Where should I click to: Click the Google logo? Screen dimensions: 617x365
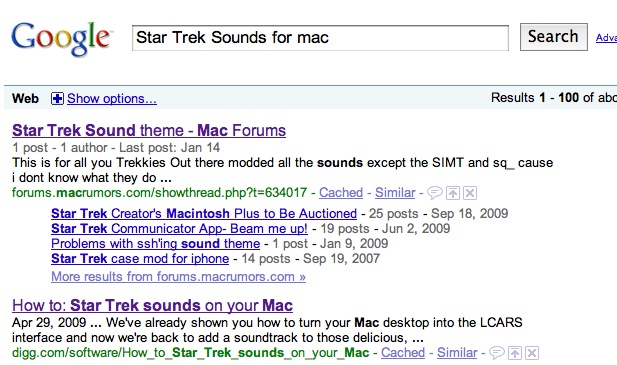pyautogui.click(x=62, y=39)
